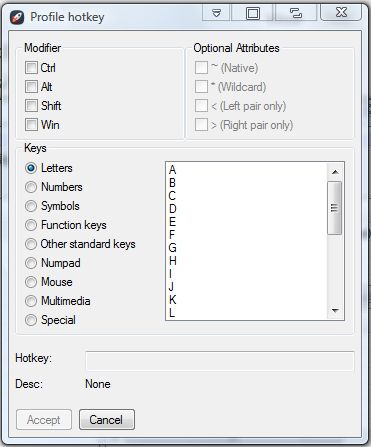The width and height of the screenshot is (371, 447).
Task: Click the swap arrows title bar icon
Action: [x=296, y=13]
